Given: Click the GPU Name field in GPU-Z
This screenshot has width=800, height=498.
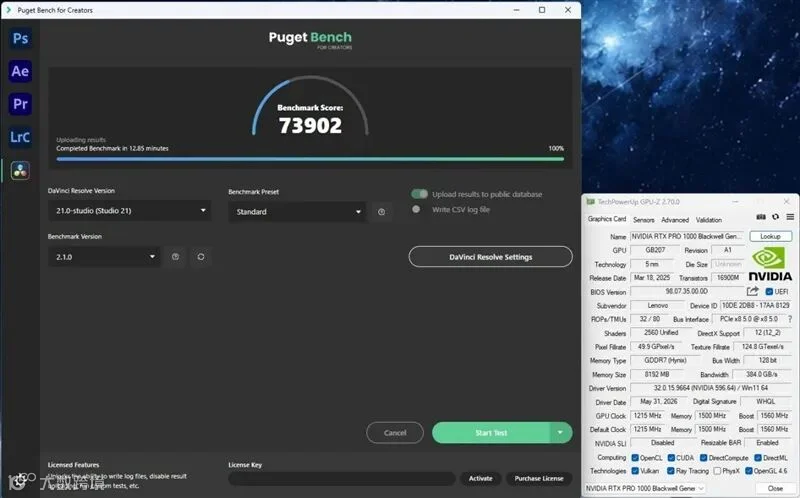Looking at the screenshot, I should [x=687, y=236].
